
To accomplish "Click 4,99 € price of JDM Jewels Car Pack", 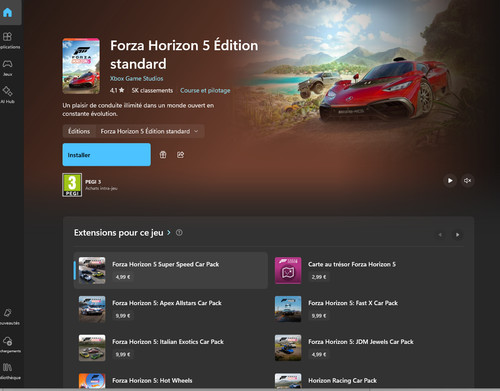I will tap(319, 354).
